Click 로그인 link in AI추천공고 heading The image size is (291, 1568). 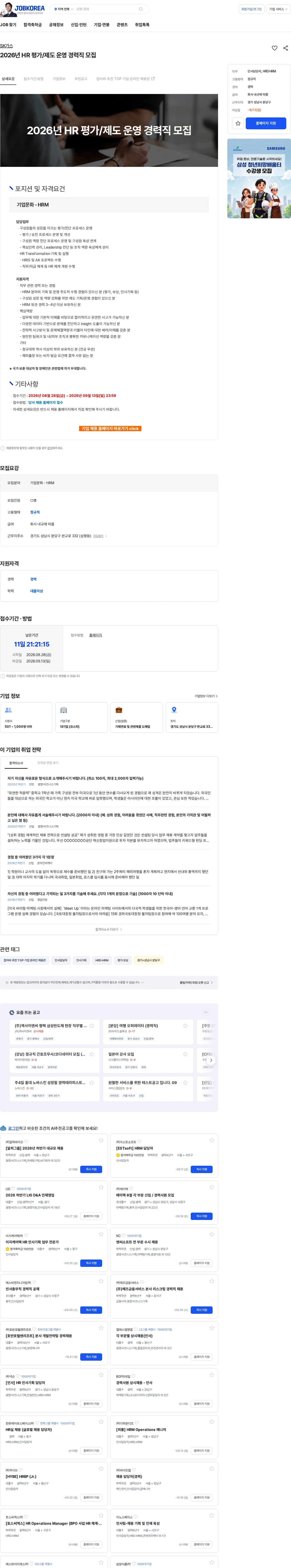tap(13, 1128)
